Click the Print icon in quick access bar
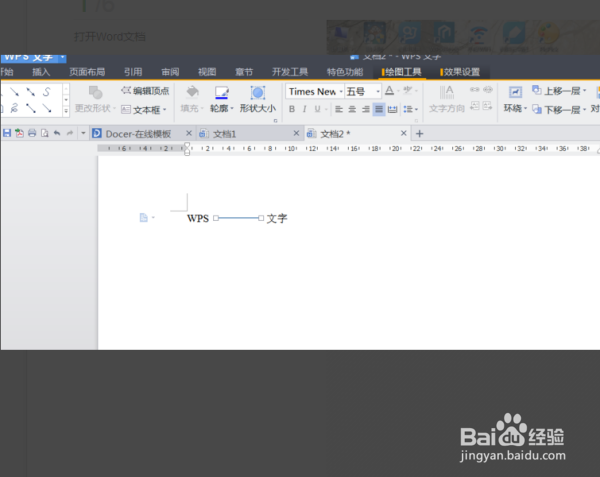The height and width of the screenshot is (477, 600). (x=32, y=133)
